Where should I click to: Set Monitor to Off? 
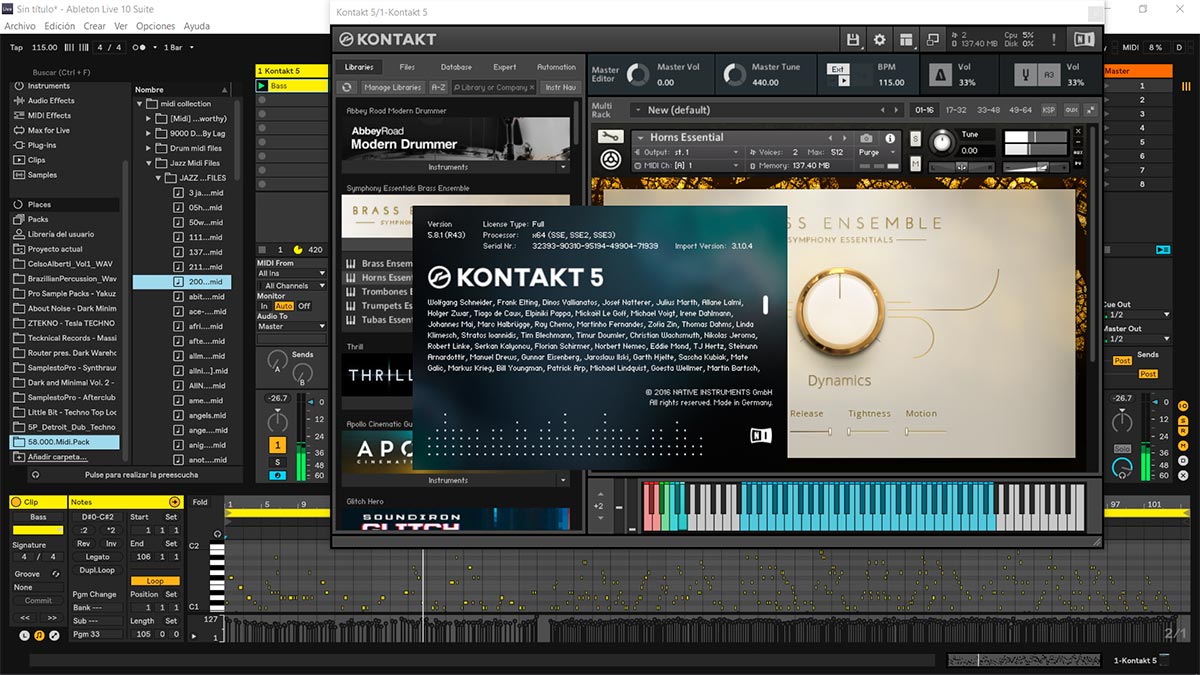click(304, 306)
